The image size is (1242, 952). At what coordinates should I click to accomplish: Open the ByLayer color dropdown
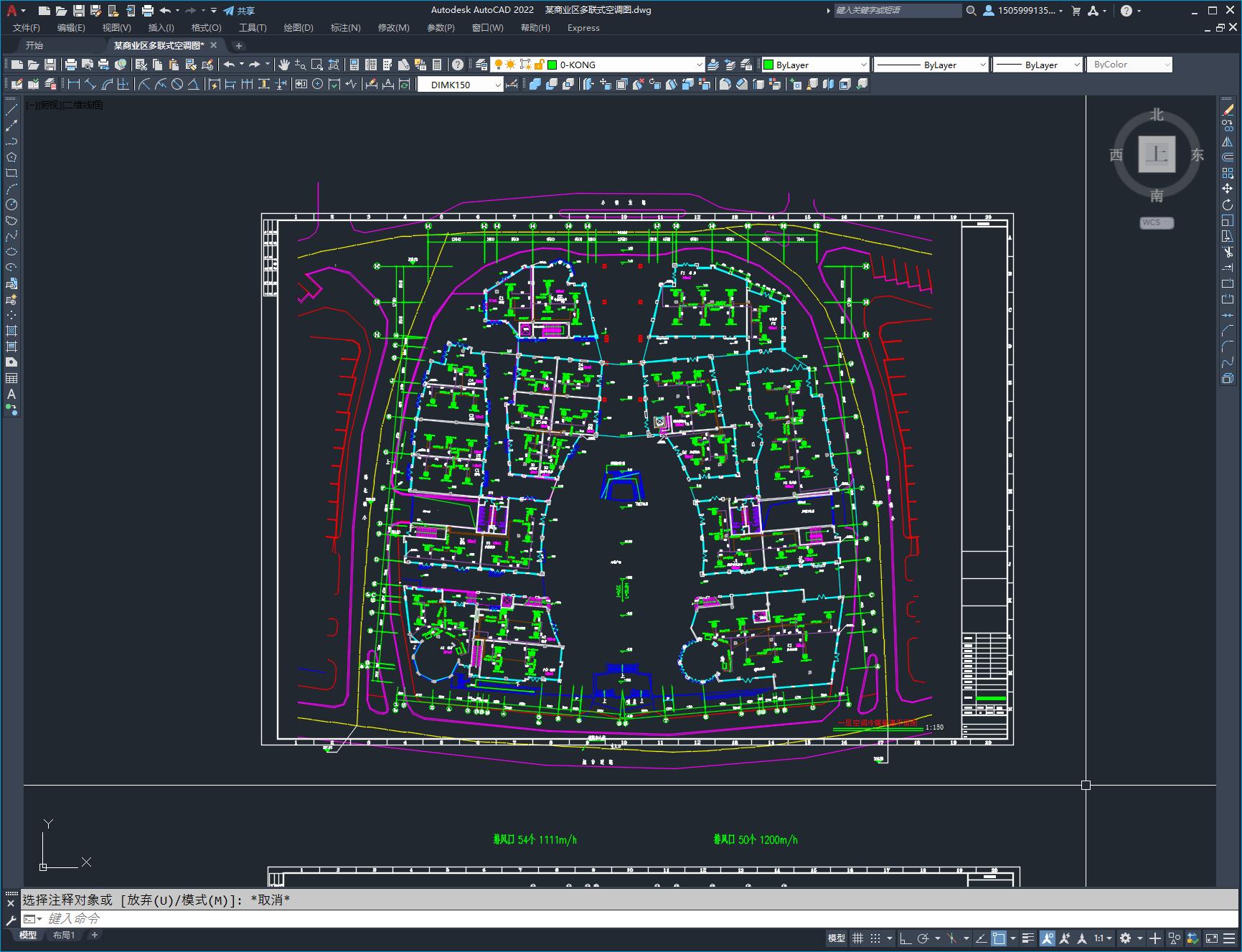(x=864, y=65)
